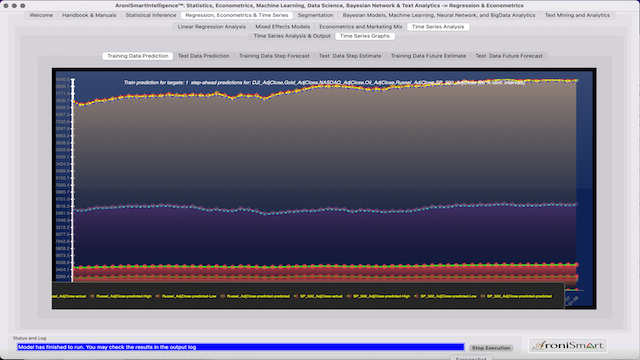Open Test Data Step Estimate graph
Screen dimensions: 640x360
click(x=350, y=56)
